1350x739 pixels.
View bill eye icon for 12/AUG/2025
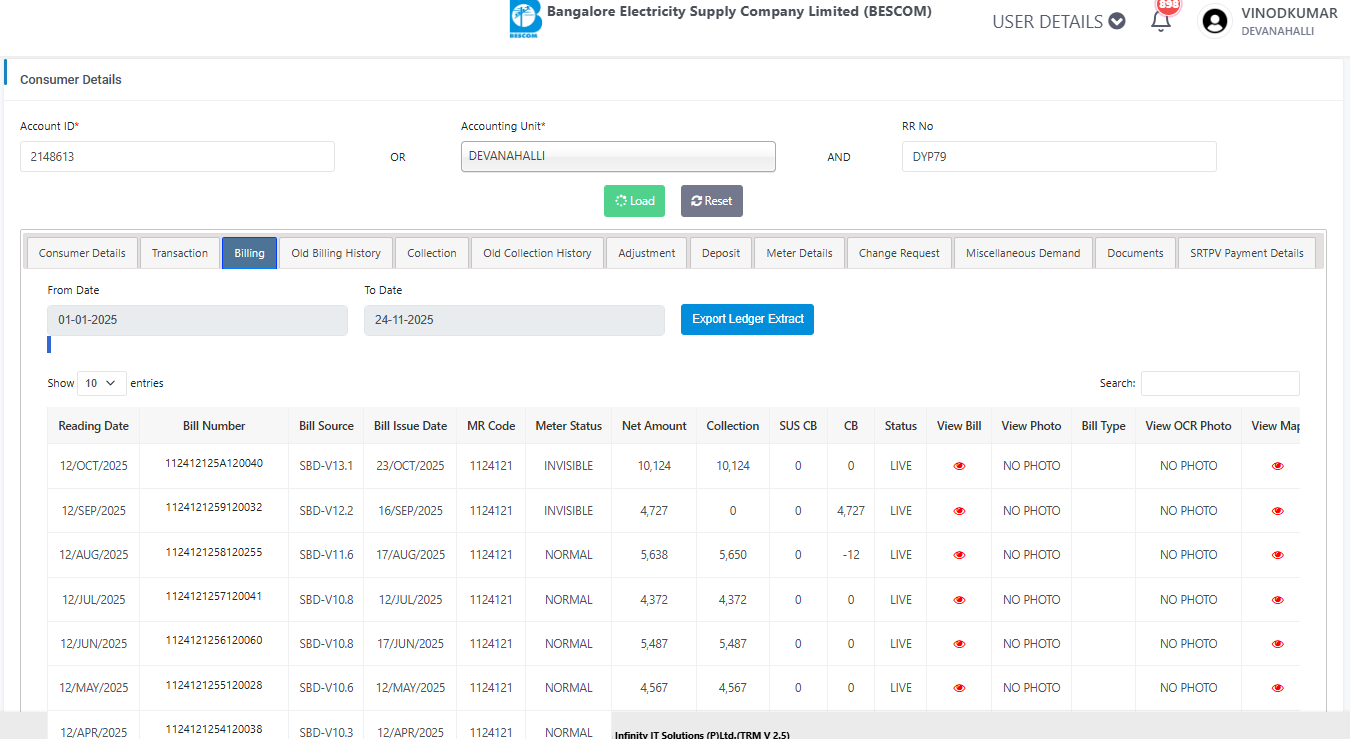959,555
